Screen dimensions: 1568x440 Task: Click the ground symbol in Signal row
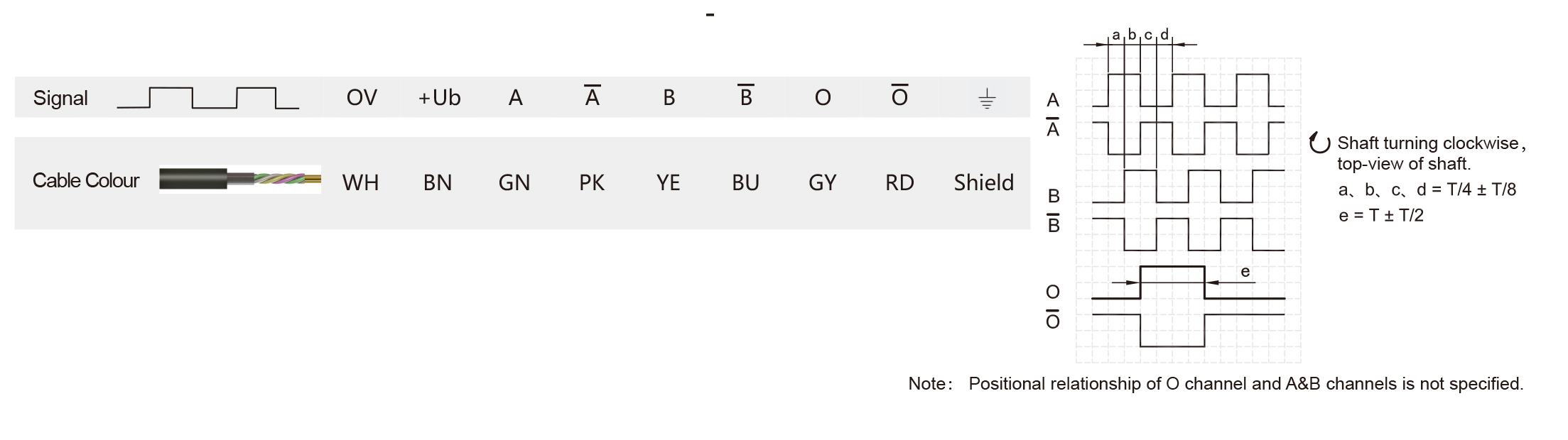pos(986,99)
